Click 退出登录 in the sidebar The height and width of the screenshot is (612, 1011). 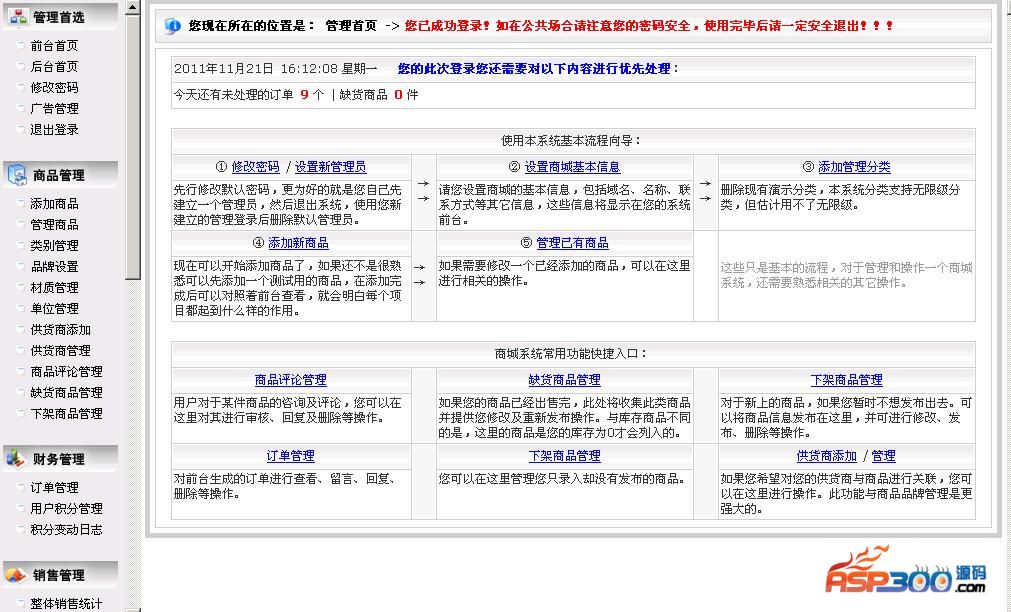(54, 130)
